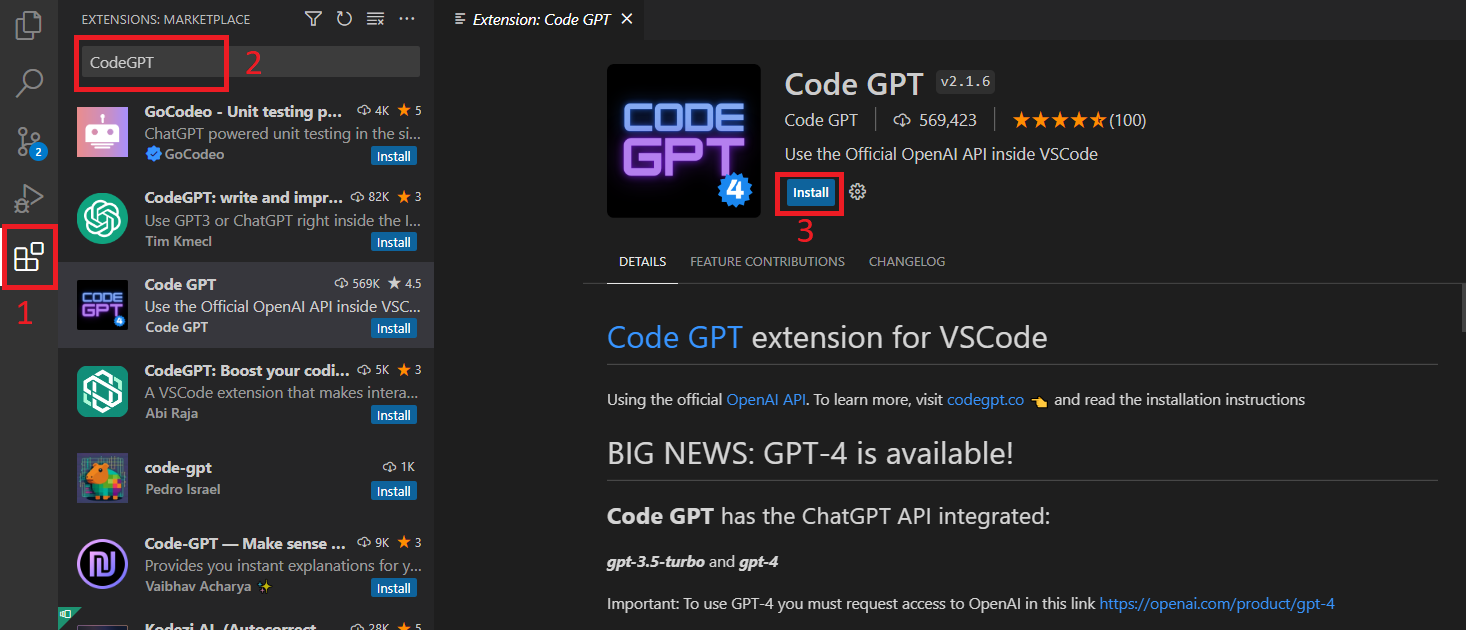Select the 'CodeGPT: write and impr...' title
Image resolution: width=1466 pixels, height=630 pixels.
[244, 197]
